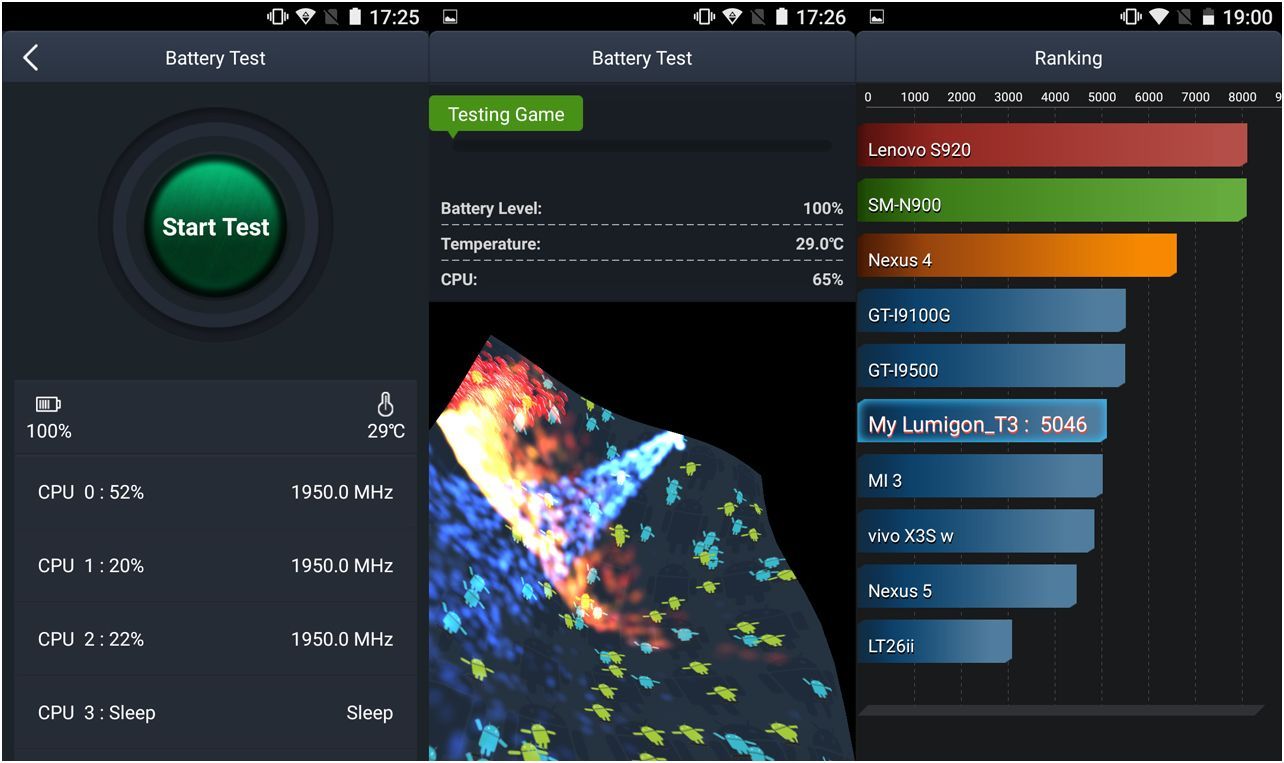Tap the thermometer icon above 29°C
Viewport: 1284px width, 763px height.
[x=385, y=404]
